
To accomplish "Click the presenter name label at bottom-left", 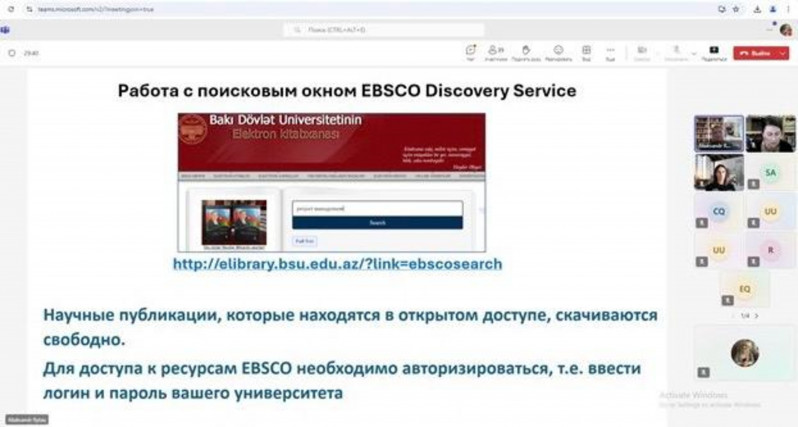I will (x=26, y=420).
